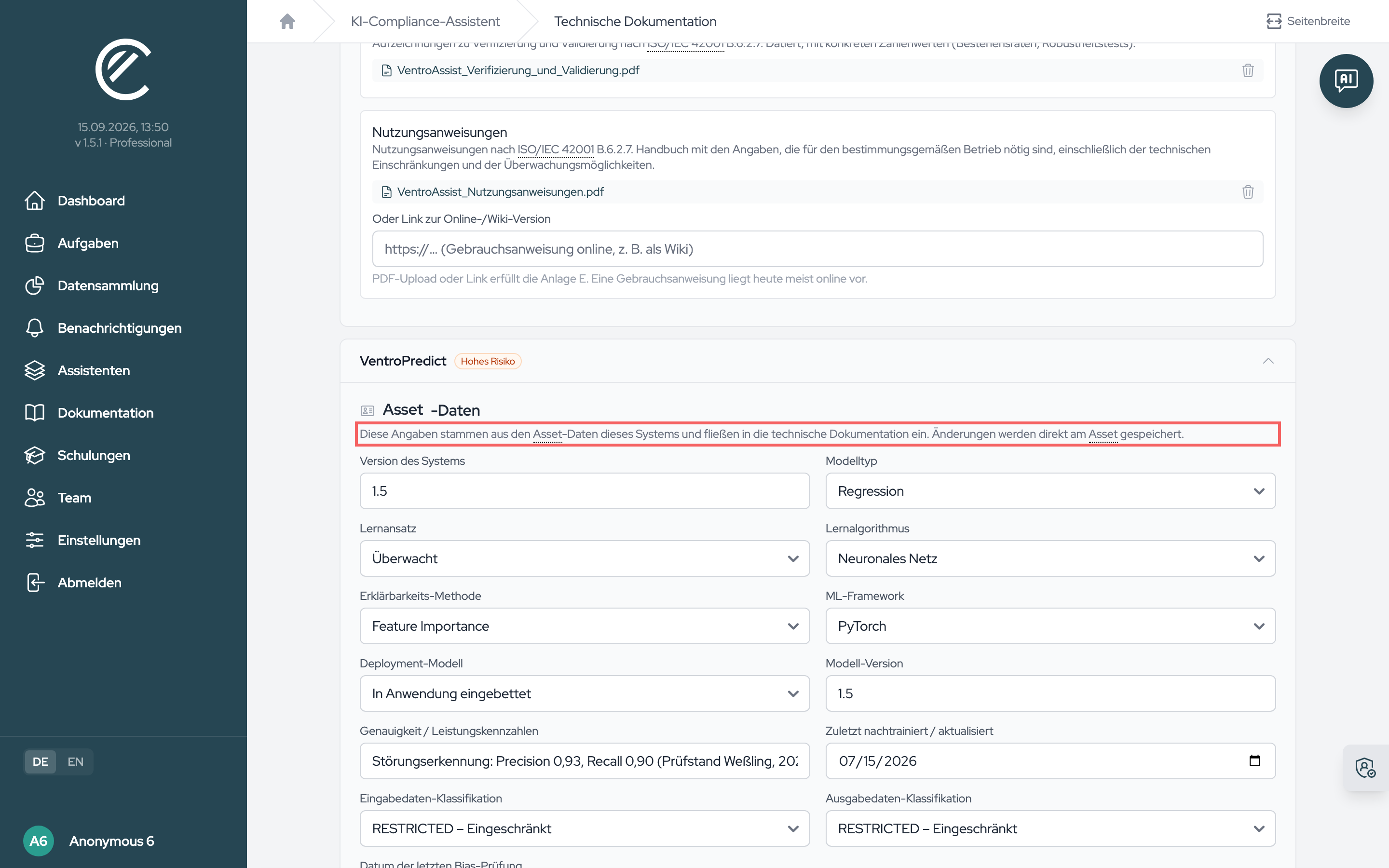Click the Genauigkeit / Leistungskennzahlen field
Screen dimensions: 1389x868
coord(585,761)
